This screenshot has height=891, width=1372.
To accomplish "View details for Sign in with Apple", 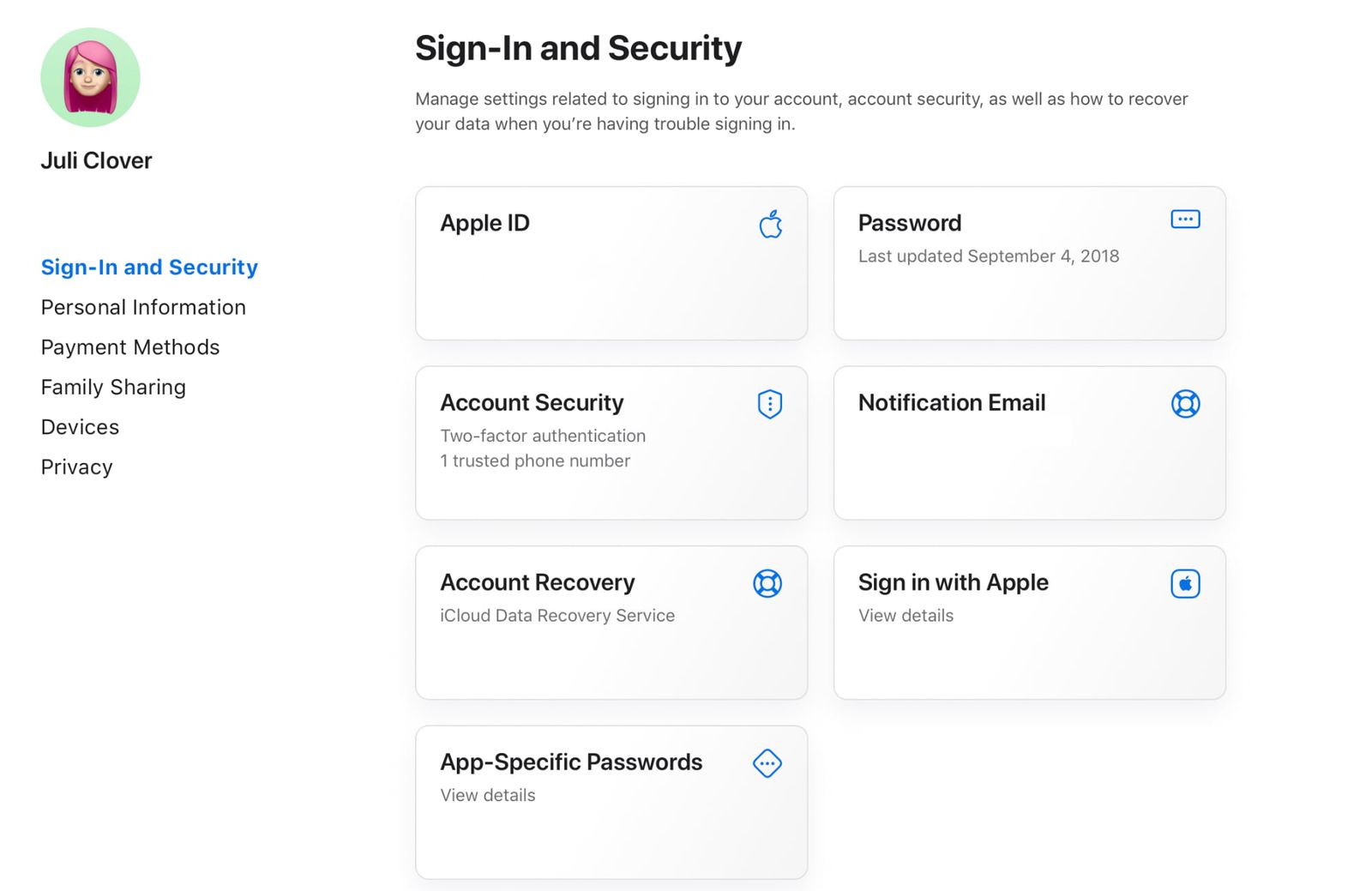I will pos(906,615).
